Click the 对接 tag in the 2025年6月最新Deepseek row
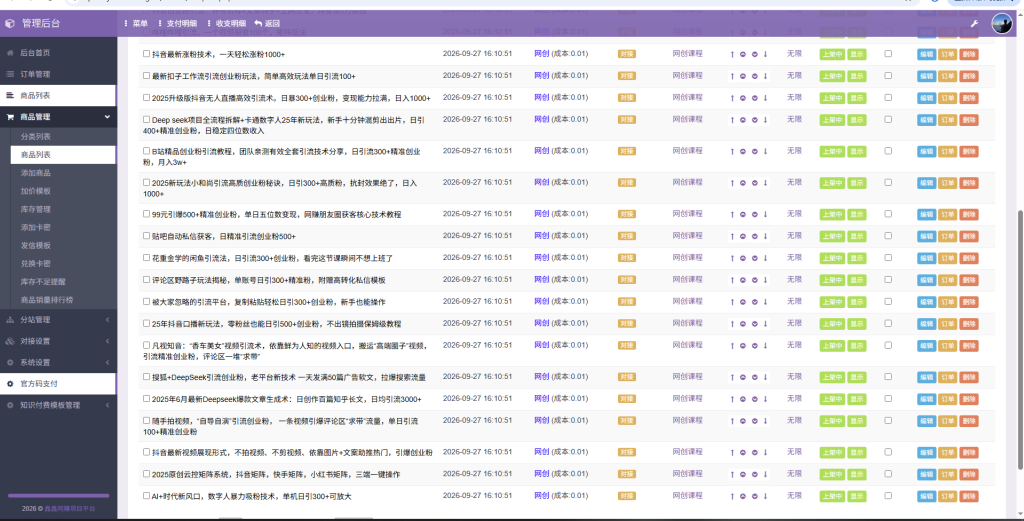The height and width of the screenshot is (521, 1024). [x=627, y=399]
